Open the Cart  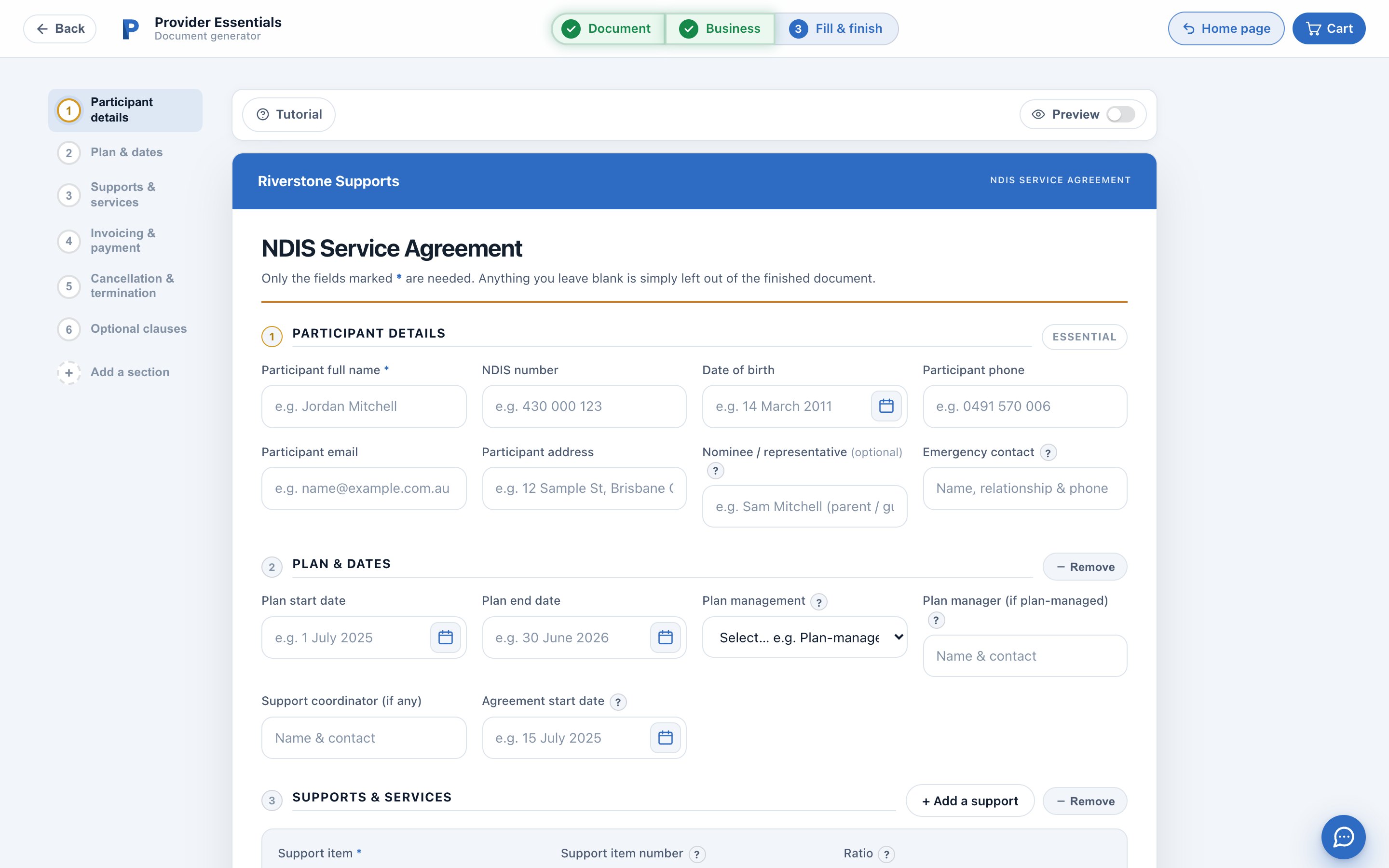tap(1329, 29)
